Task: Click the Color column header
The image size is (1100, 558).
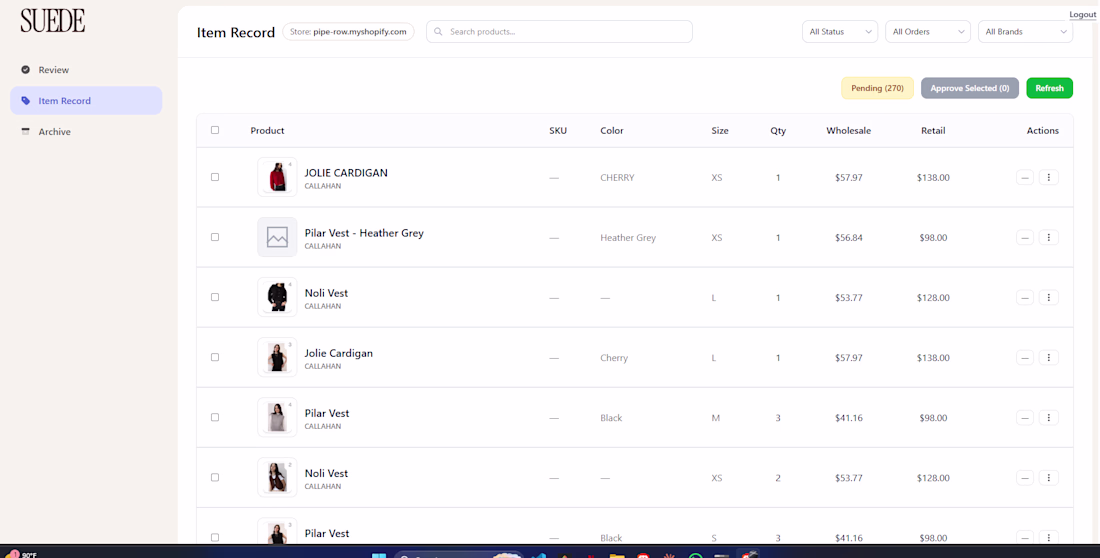Action: (612, 131)
